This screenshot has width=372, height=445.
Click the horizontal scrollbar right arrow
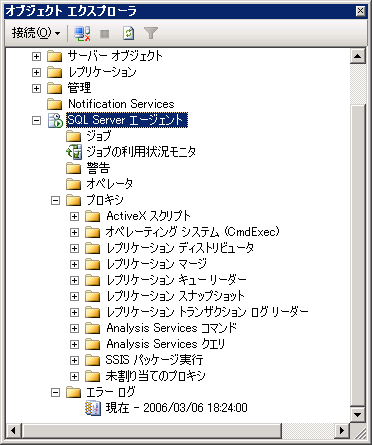coord(342,431)
